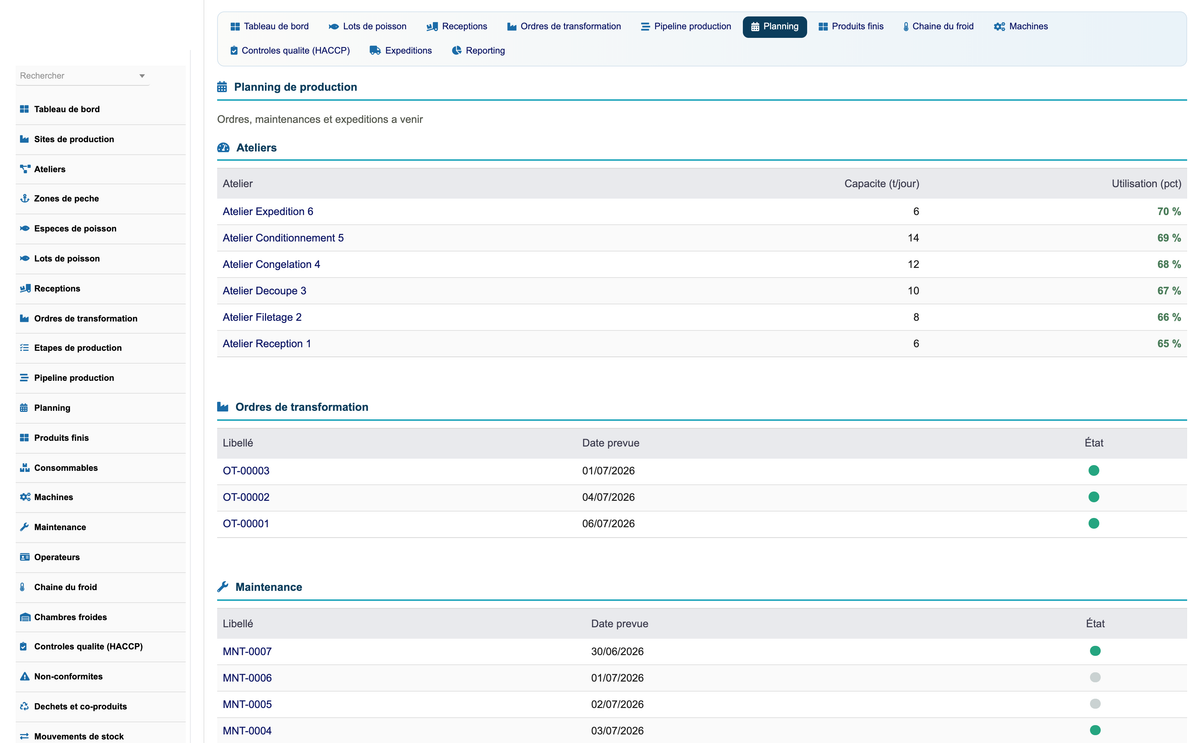Switch to Tableau de bord tab
Viewport: 1200px width, 743px height.
pyautogui.click(x=270, y=26)
